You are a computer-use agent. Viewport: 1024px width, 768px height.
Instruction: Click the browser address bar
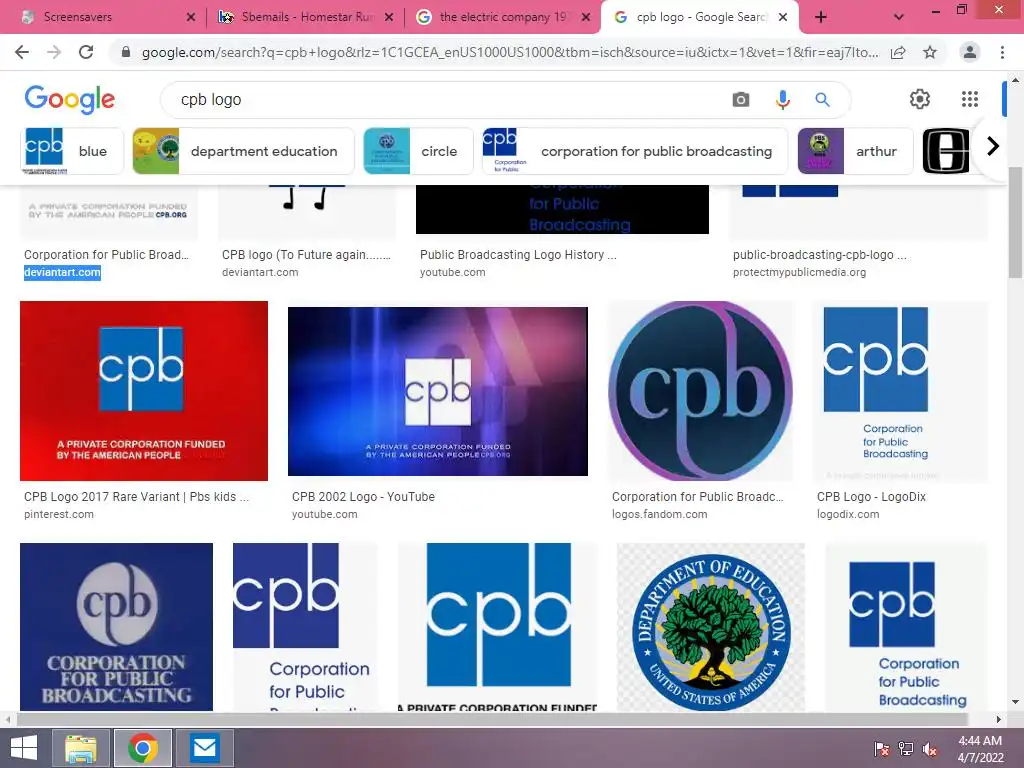[509, 52]
